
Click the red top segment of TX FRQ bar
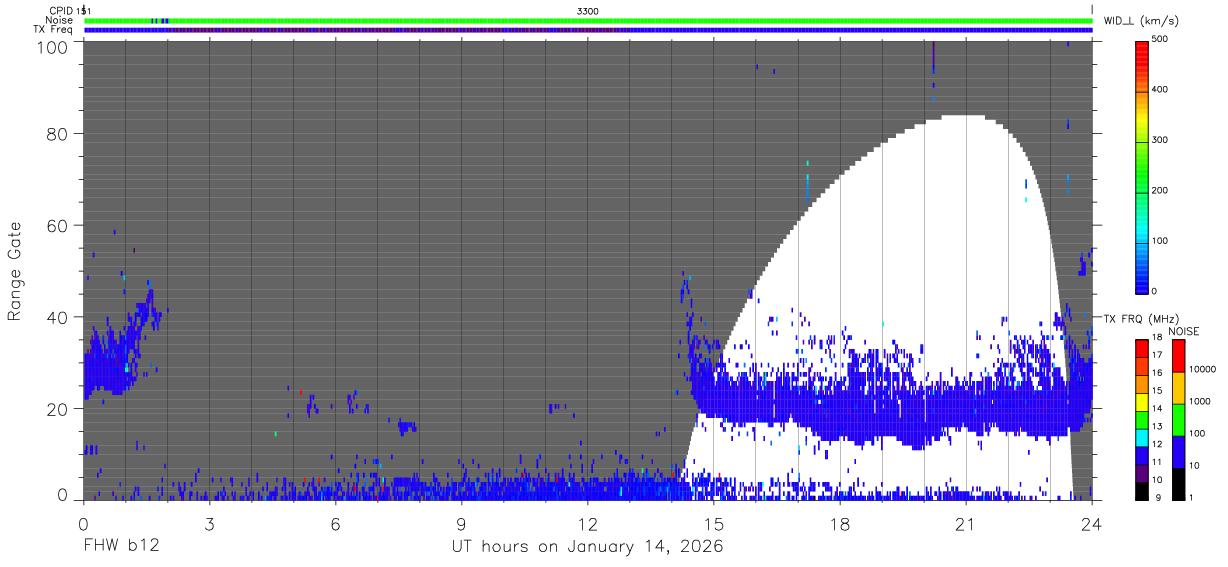click(x=1143, y=347)
